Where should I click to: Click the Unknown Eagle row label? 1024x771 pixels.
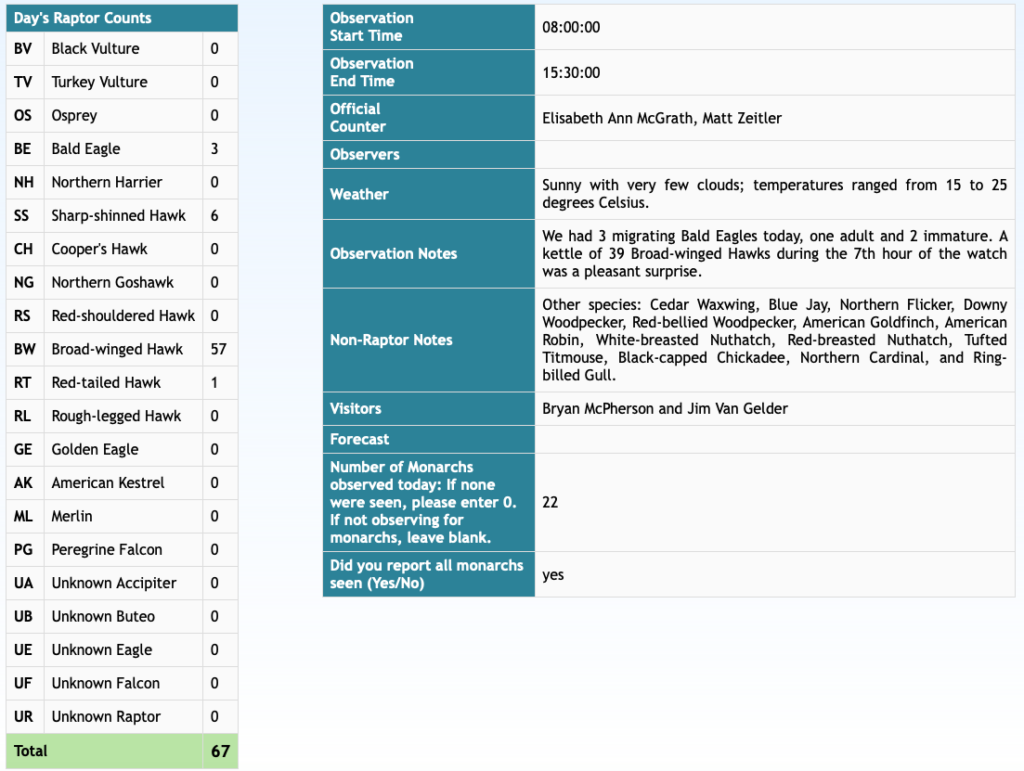102,650
